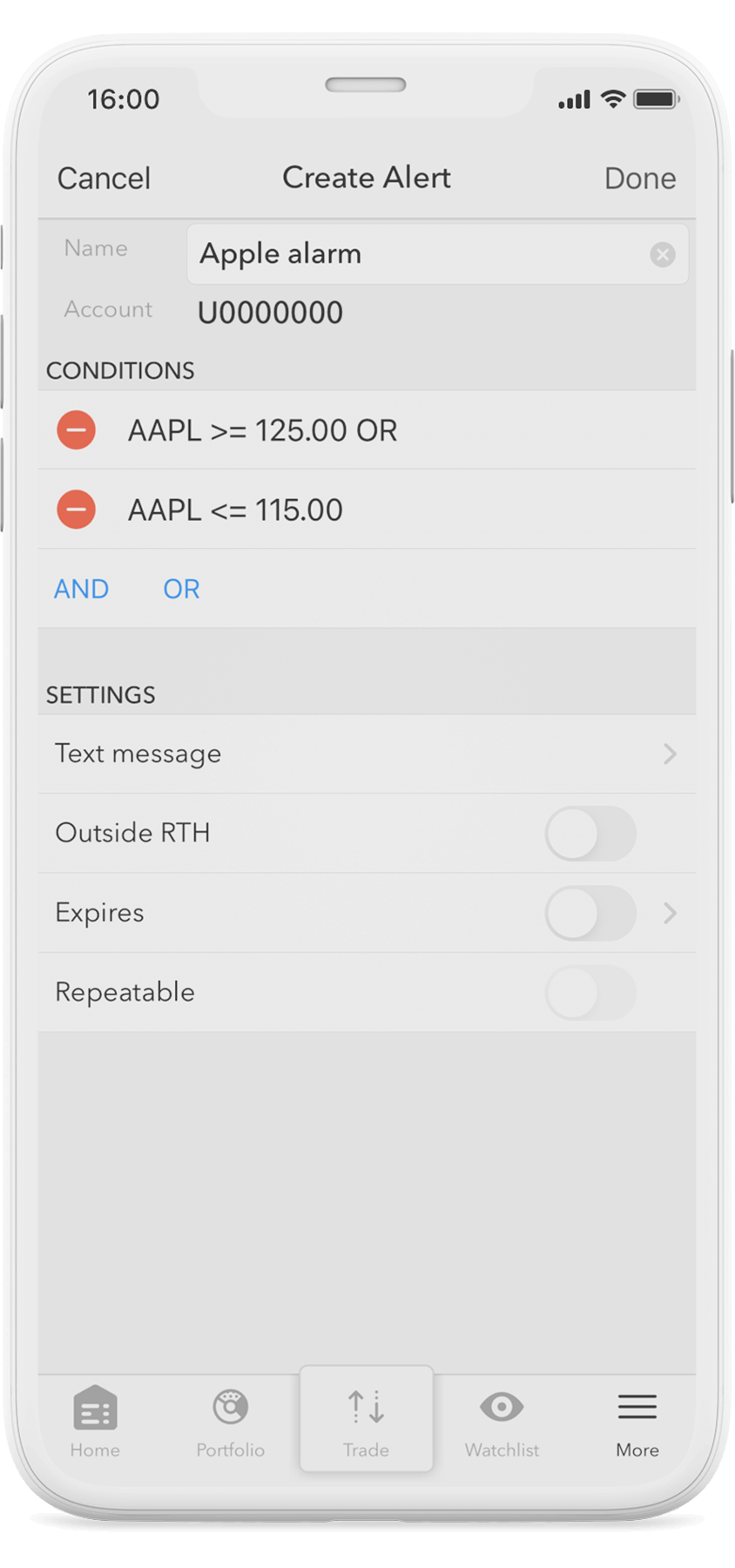Screen dimensions: 735x1568
Task: Enable the Repeatable toggle
Action: coord(591,992)
